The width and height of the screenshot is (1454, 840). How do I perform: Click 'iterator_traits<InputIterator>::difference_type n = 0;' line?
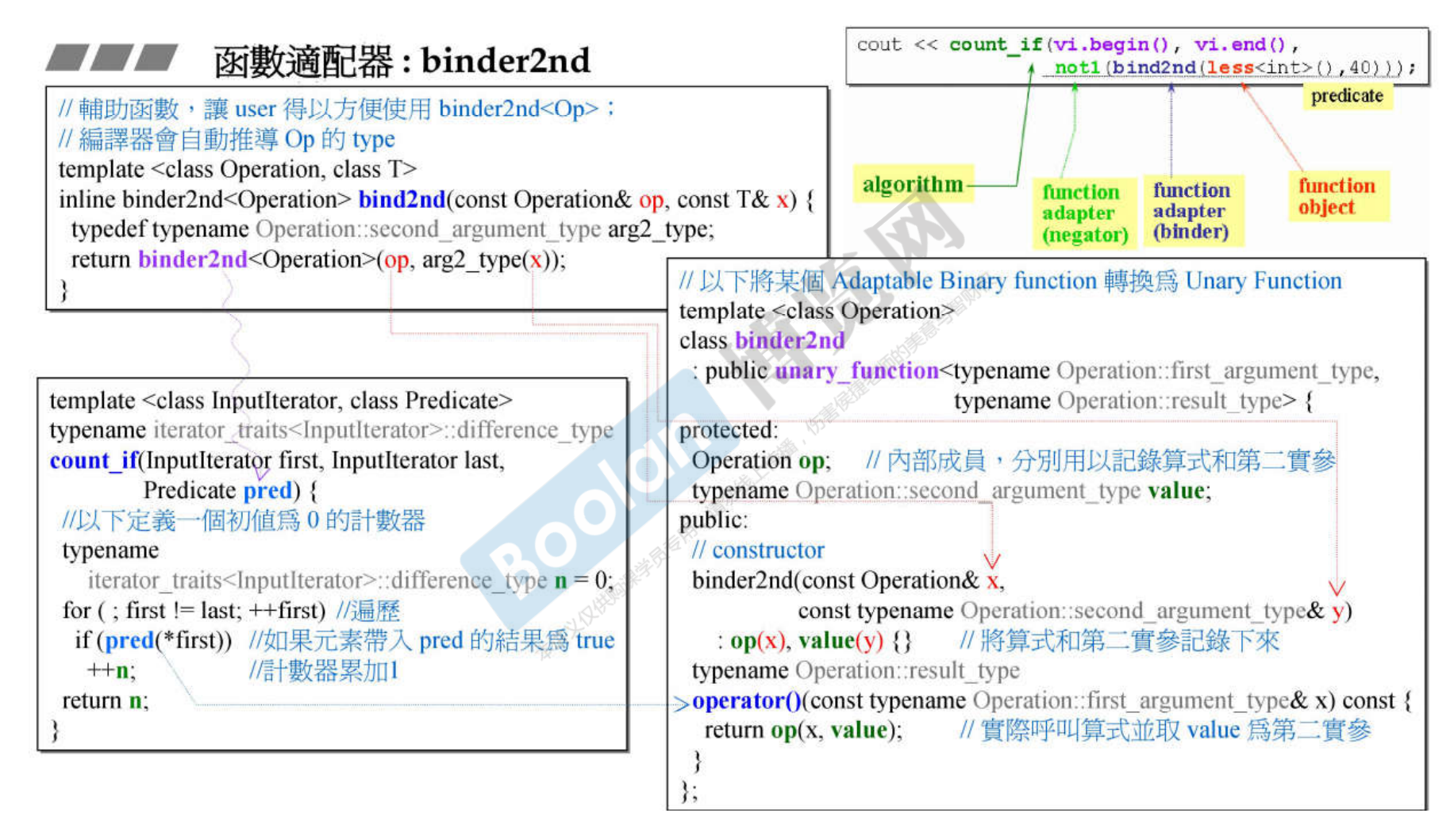[350, 580]
